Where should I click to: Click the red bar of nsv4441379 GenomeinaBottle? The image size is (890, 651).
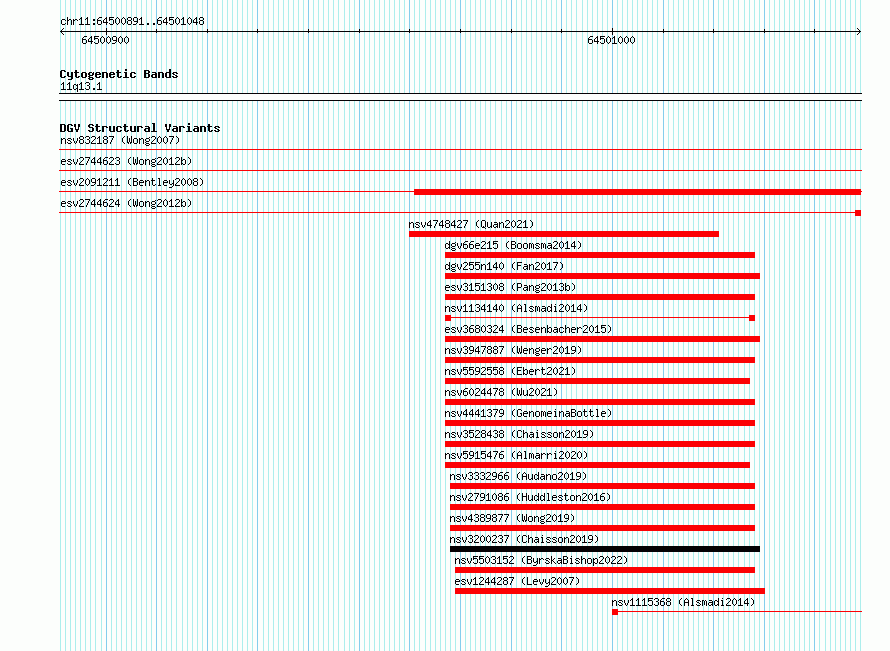pyautogui.click(x=600, y=423)
